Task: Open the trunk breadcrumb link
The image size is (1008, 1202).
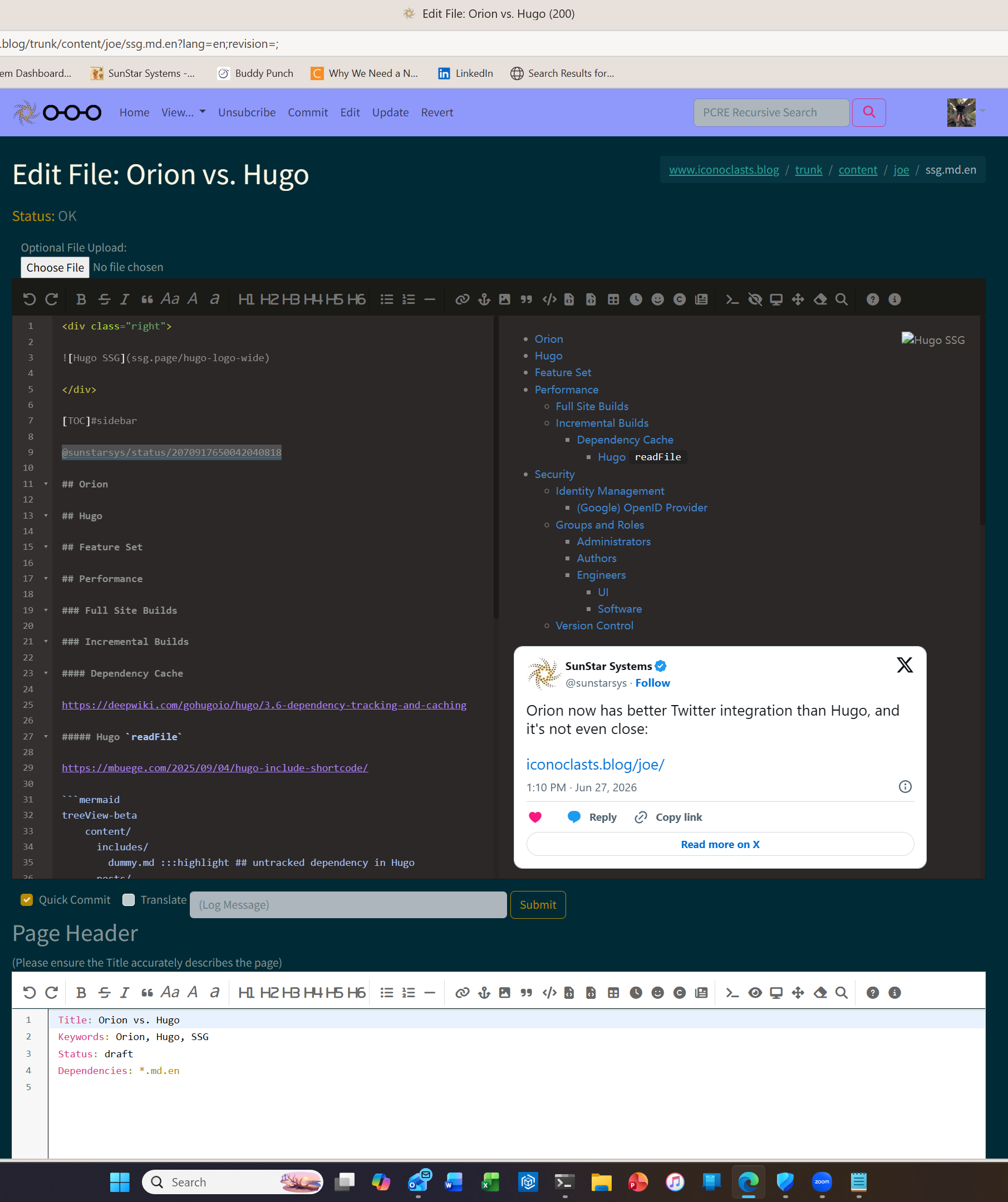Action: 808,169
